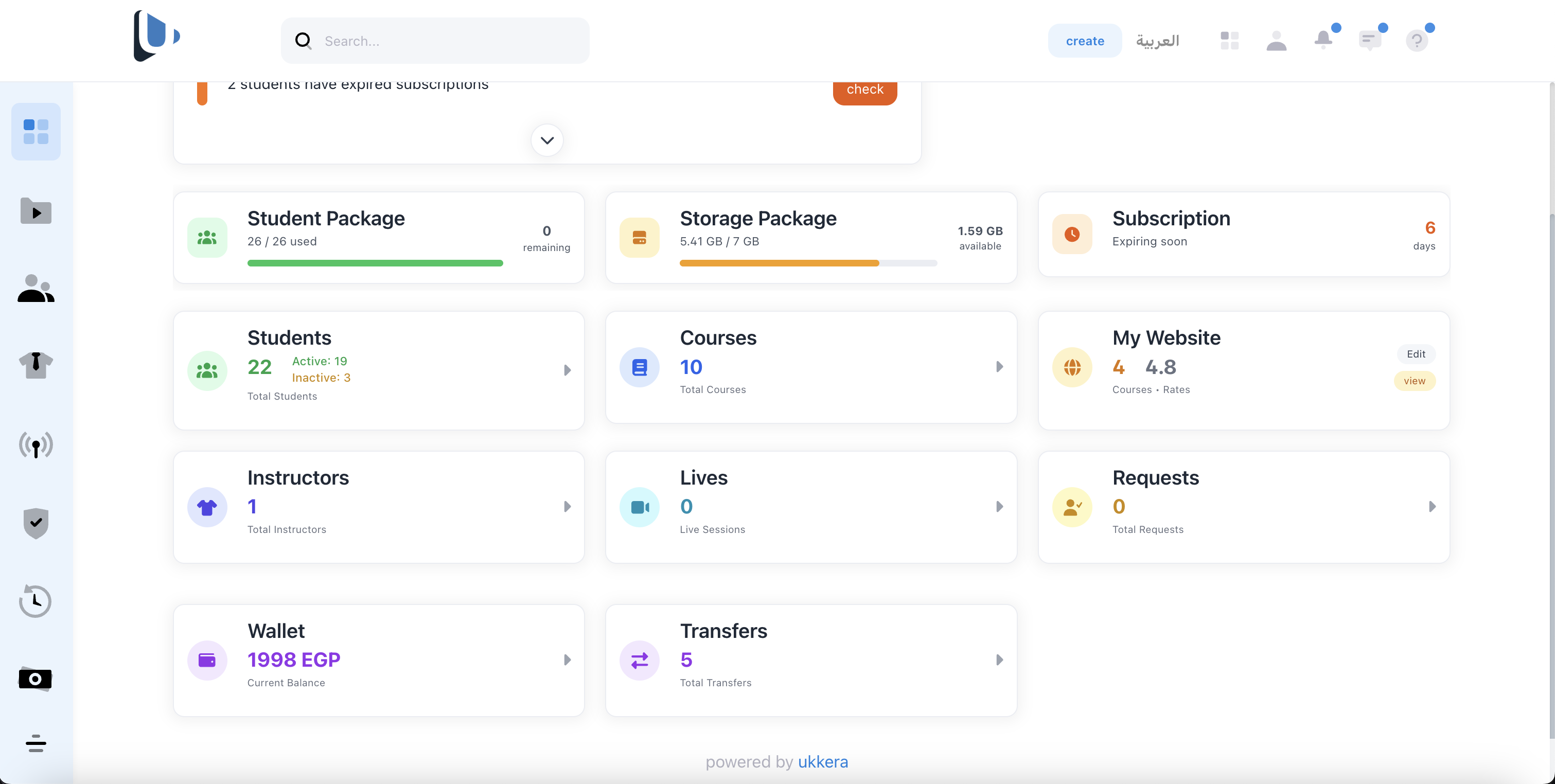
Task: Click the 'Total Courses' label
Action: 713,390
